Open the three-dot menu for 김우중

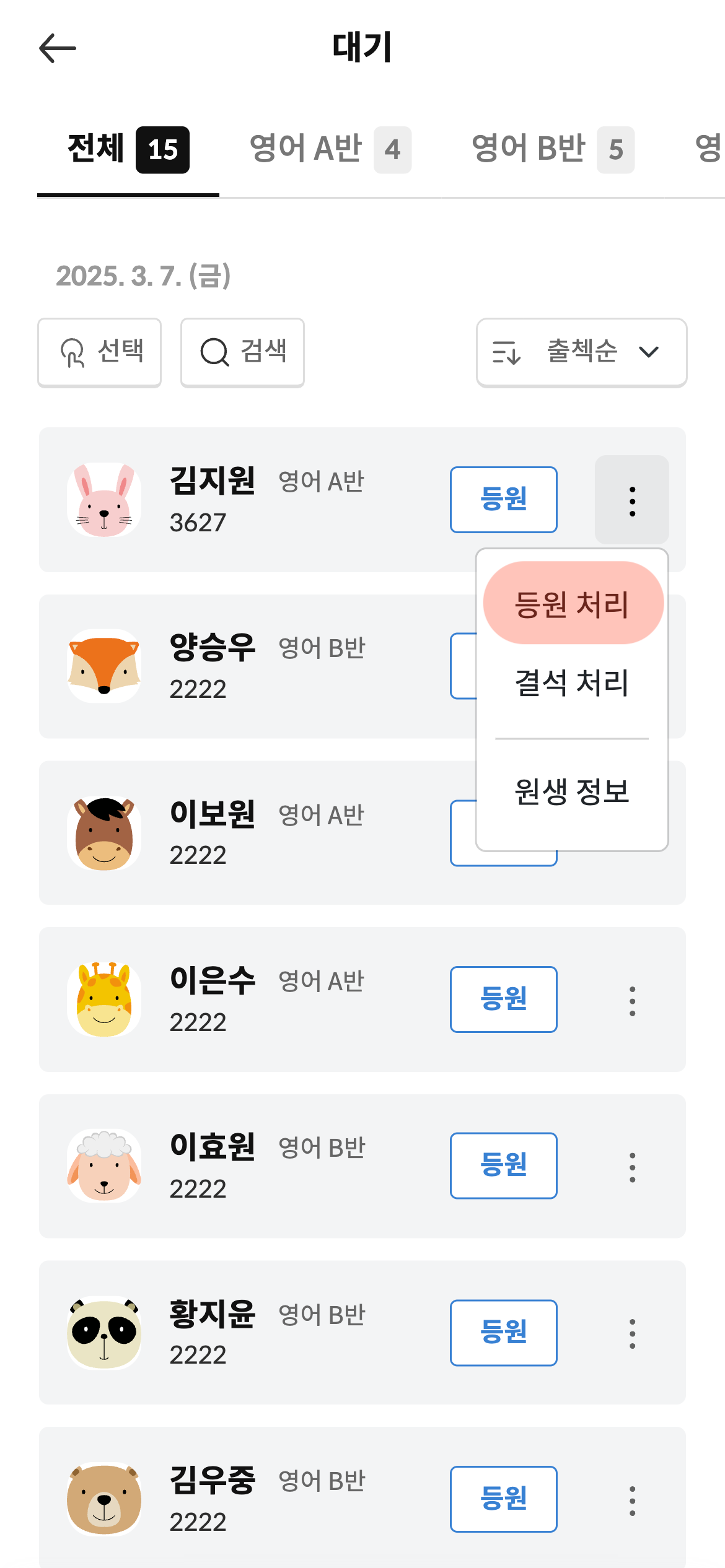point(631,1500)
